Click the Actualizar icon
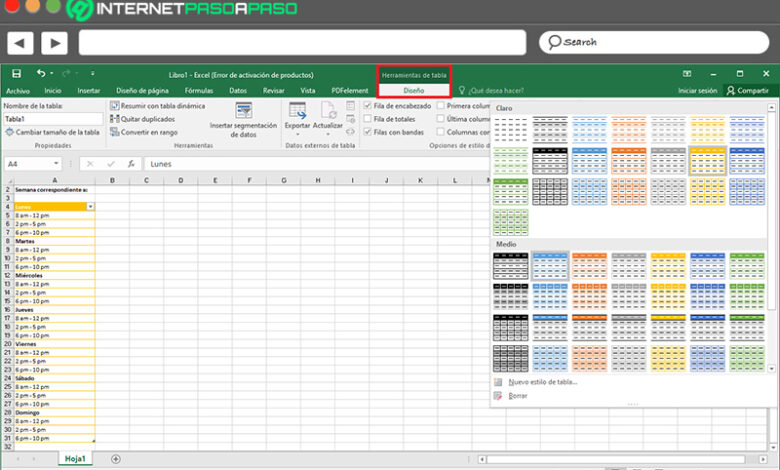This screenshot has height=470, width=780. (328, 110)
